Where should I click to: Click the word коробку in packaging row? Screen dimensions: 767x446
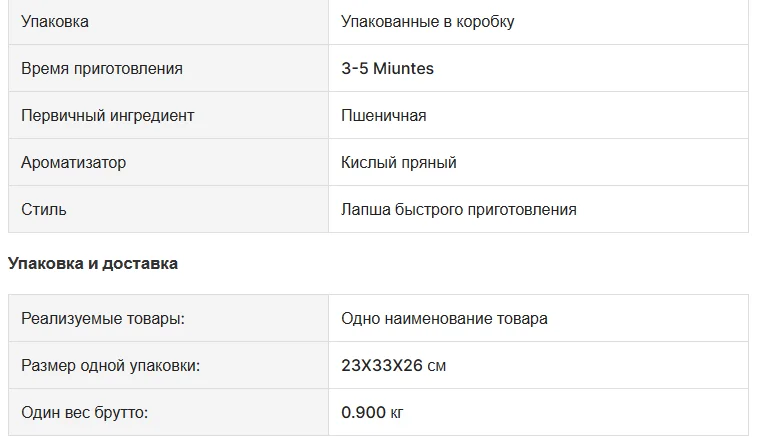pyautogui.click(x=485, y=22)
